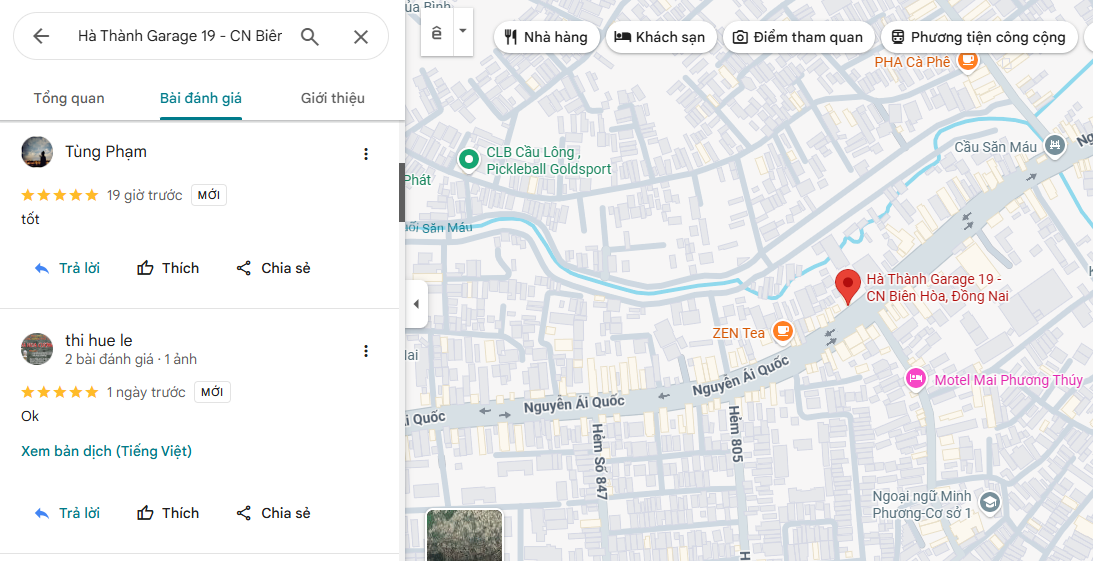Click Motel Mai Phương Thúy label text
The width and height of the screenshot is (1093, 561).
(1008, 380)
